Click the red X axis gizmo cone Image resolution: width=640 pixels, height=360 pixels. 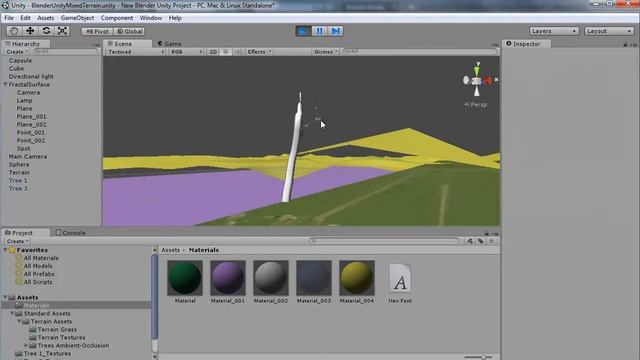(487, 80)
